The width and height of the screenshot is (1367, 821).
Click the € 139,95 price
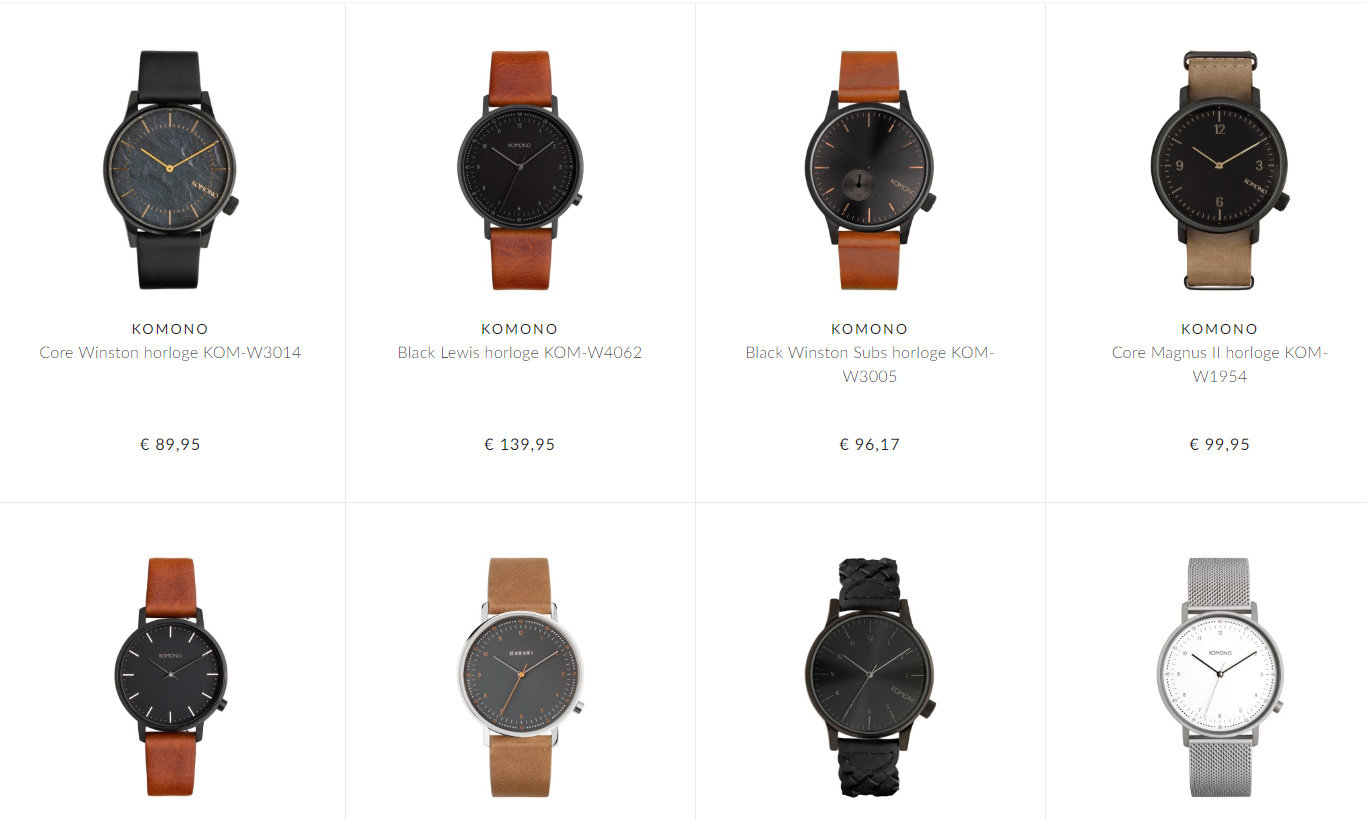[520, 444]
